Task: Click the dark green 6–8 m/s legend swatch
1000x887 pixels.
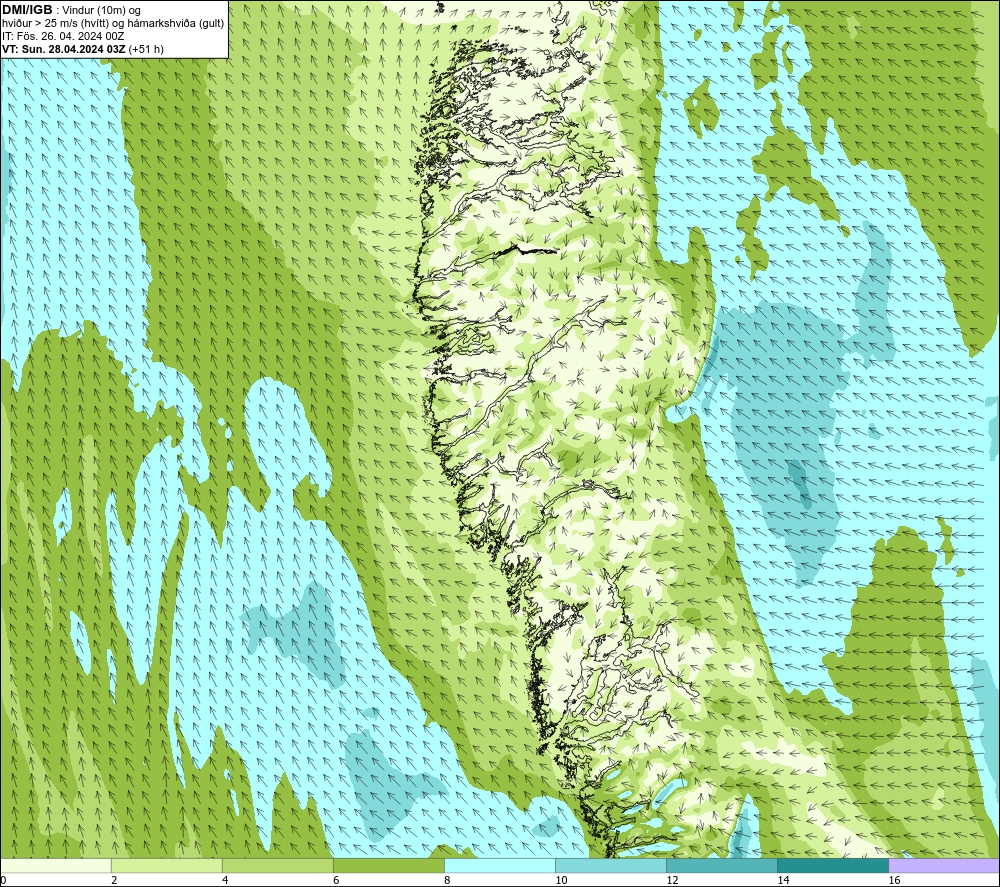Action: pos(389,866)
